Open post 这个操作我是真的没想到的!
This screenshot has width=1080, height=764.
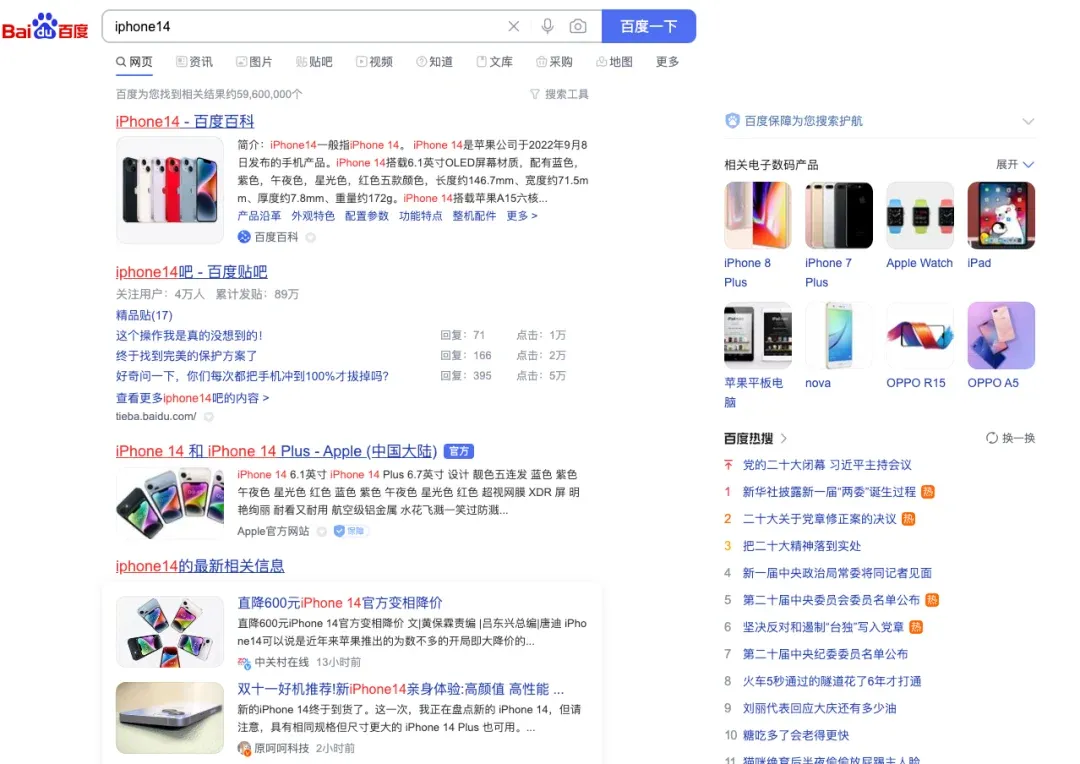[x=189, y=335]
